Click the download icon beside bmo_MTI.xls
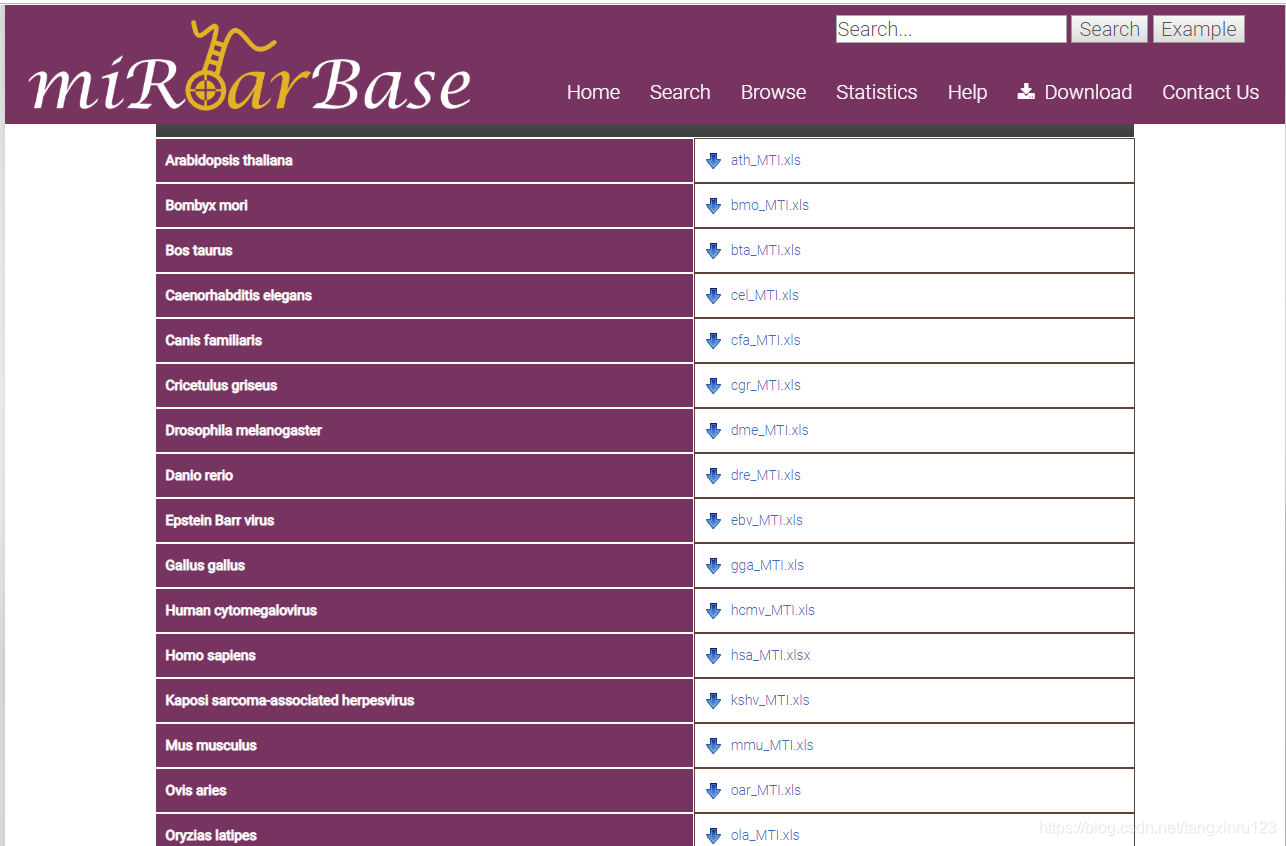 pyautogui.click(x=713, y=205)
